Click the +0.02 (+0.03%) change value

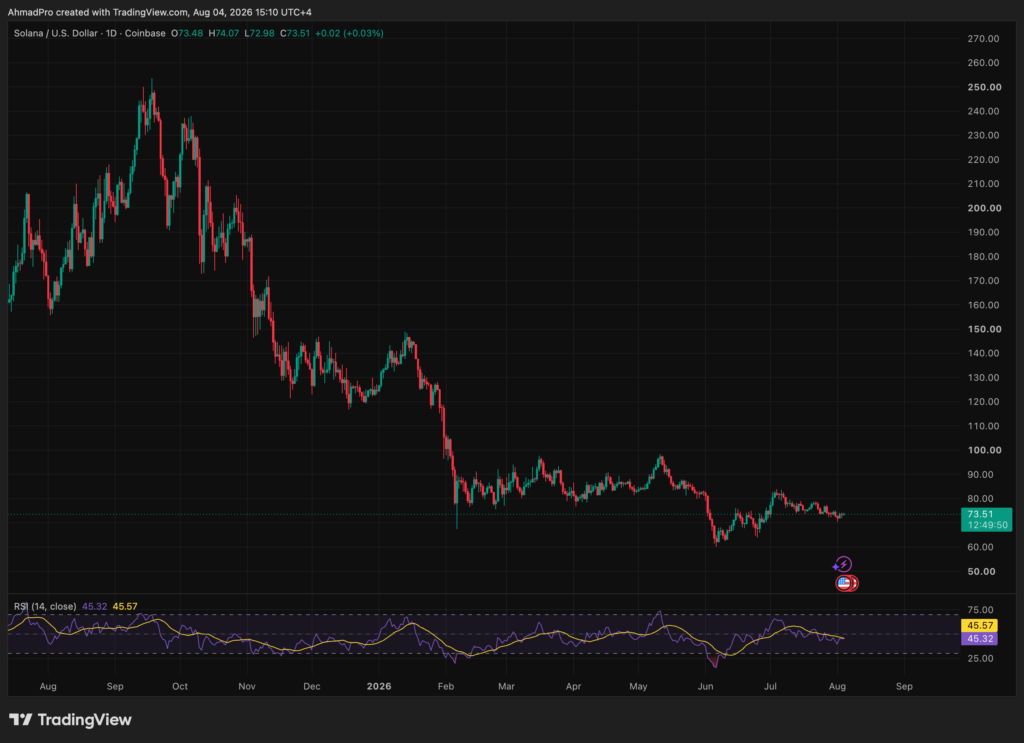[349, 33]
